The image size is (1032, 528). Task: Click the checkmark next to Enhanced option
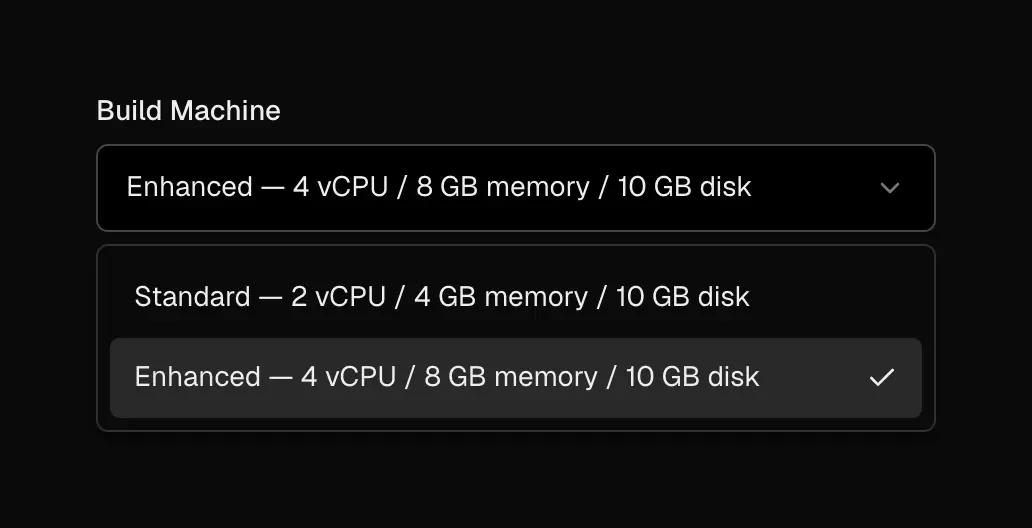[881, 377]
